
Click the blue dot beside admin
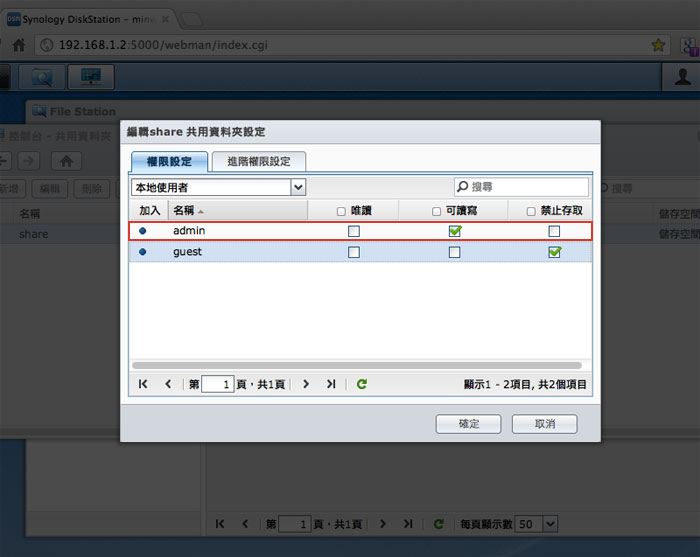(142, 231)
